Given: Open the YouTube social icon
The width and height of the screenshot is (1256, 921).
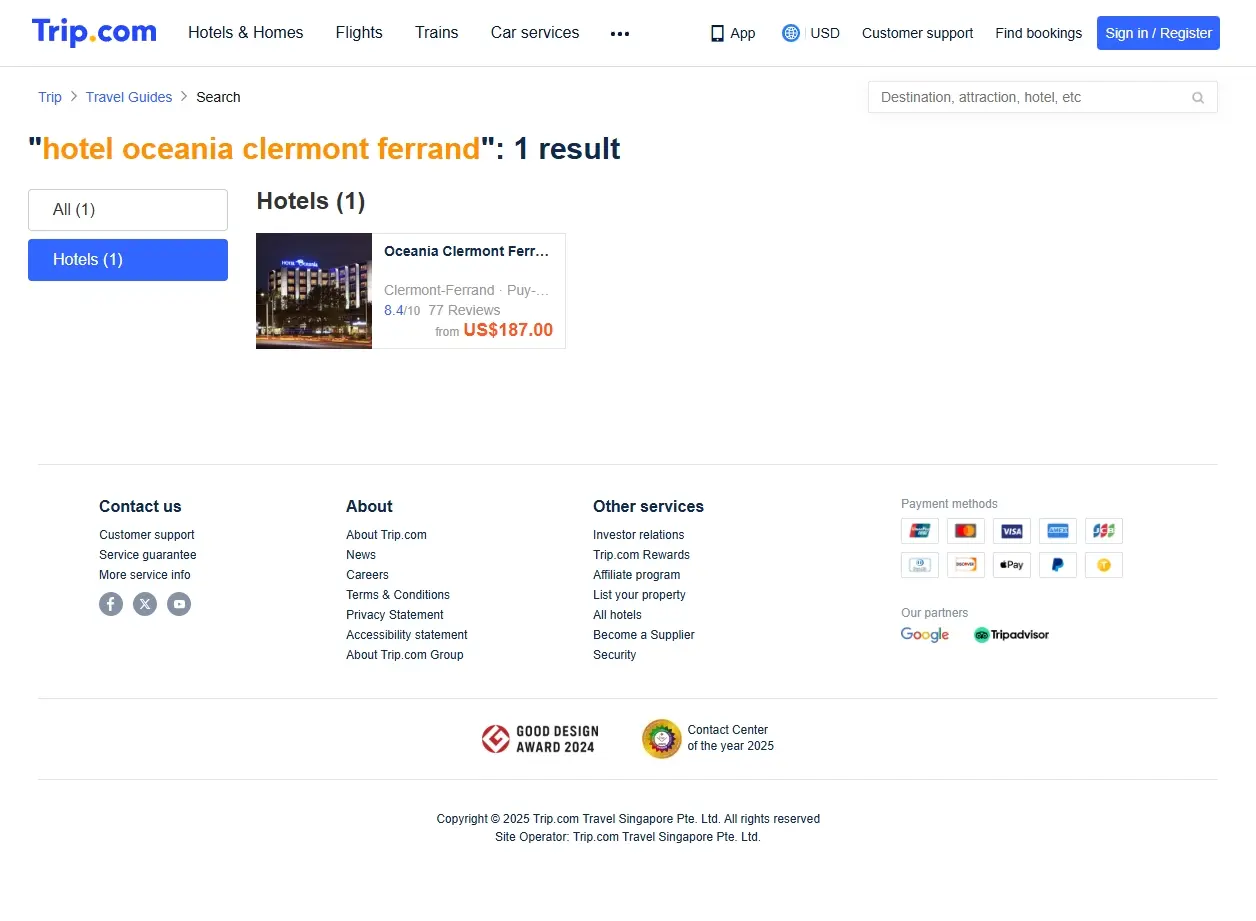Looking at the screenshot, I should tap(179, 604).
